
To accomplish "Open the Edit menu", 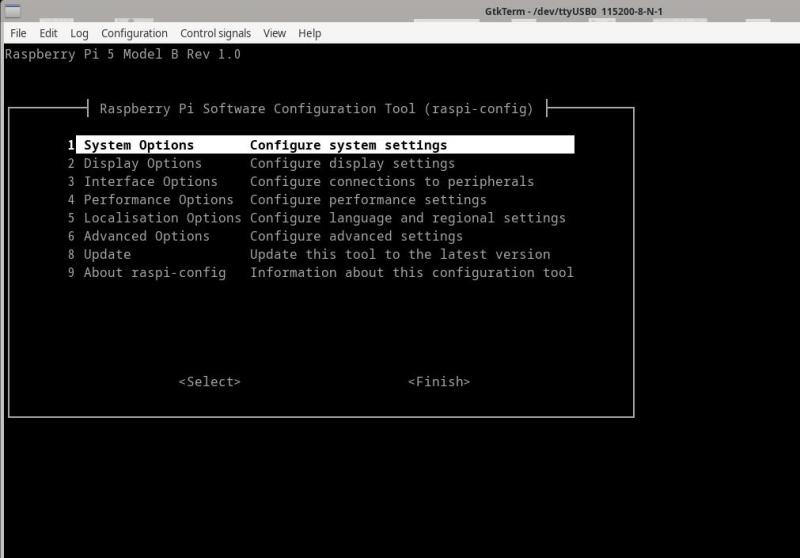I will (48, 33).
